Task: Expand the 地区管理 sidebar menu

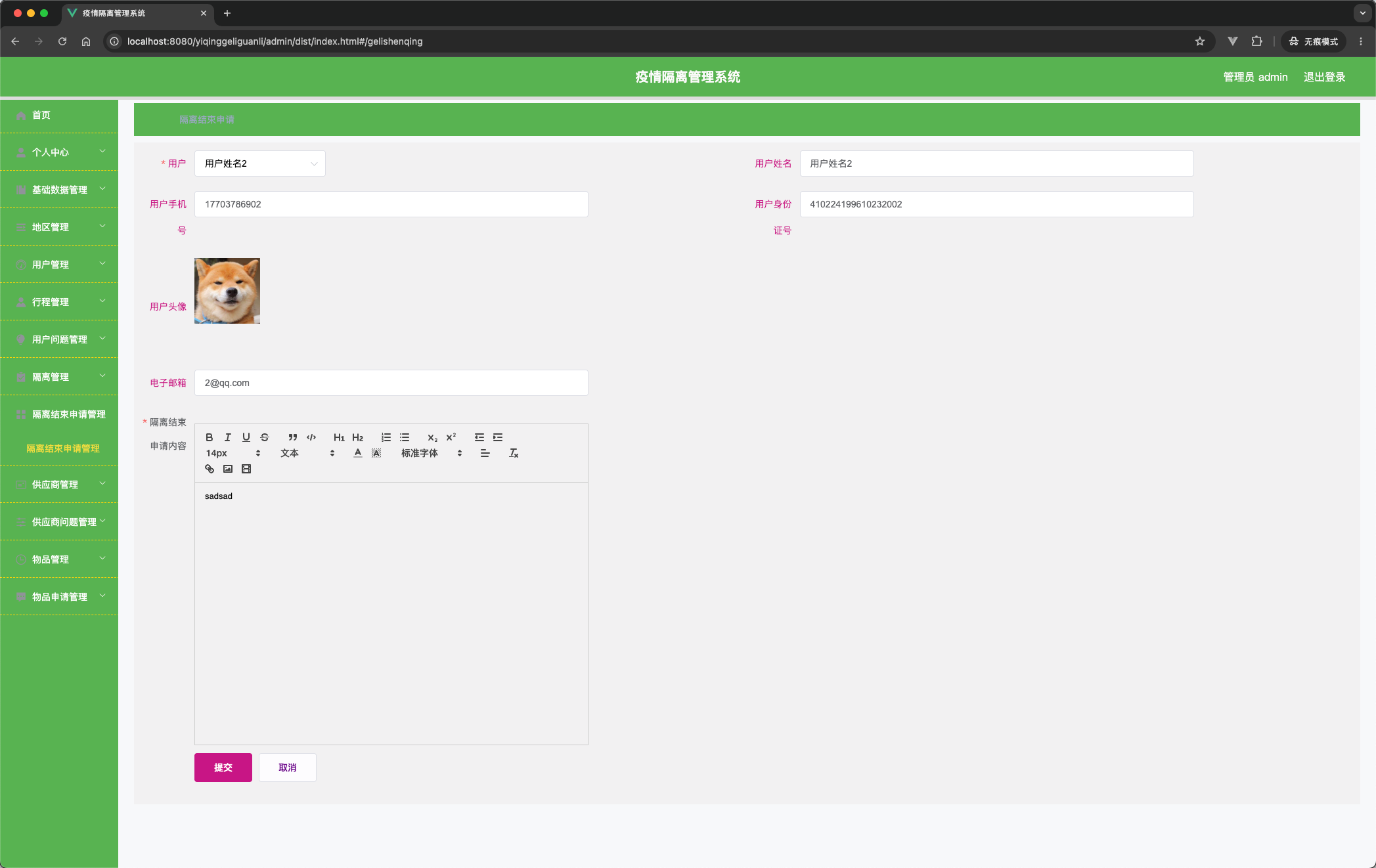Action: tap(59, 227)
